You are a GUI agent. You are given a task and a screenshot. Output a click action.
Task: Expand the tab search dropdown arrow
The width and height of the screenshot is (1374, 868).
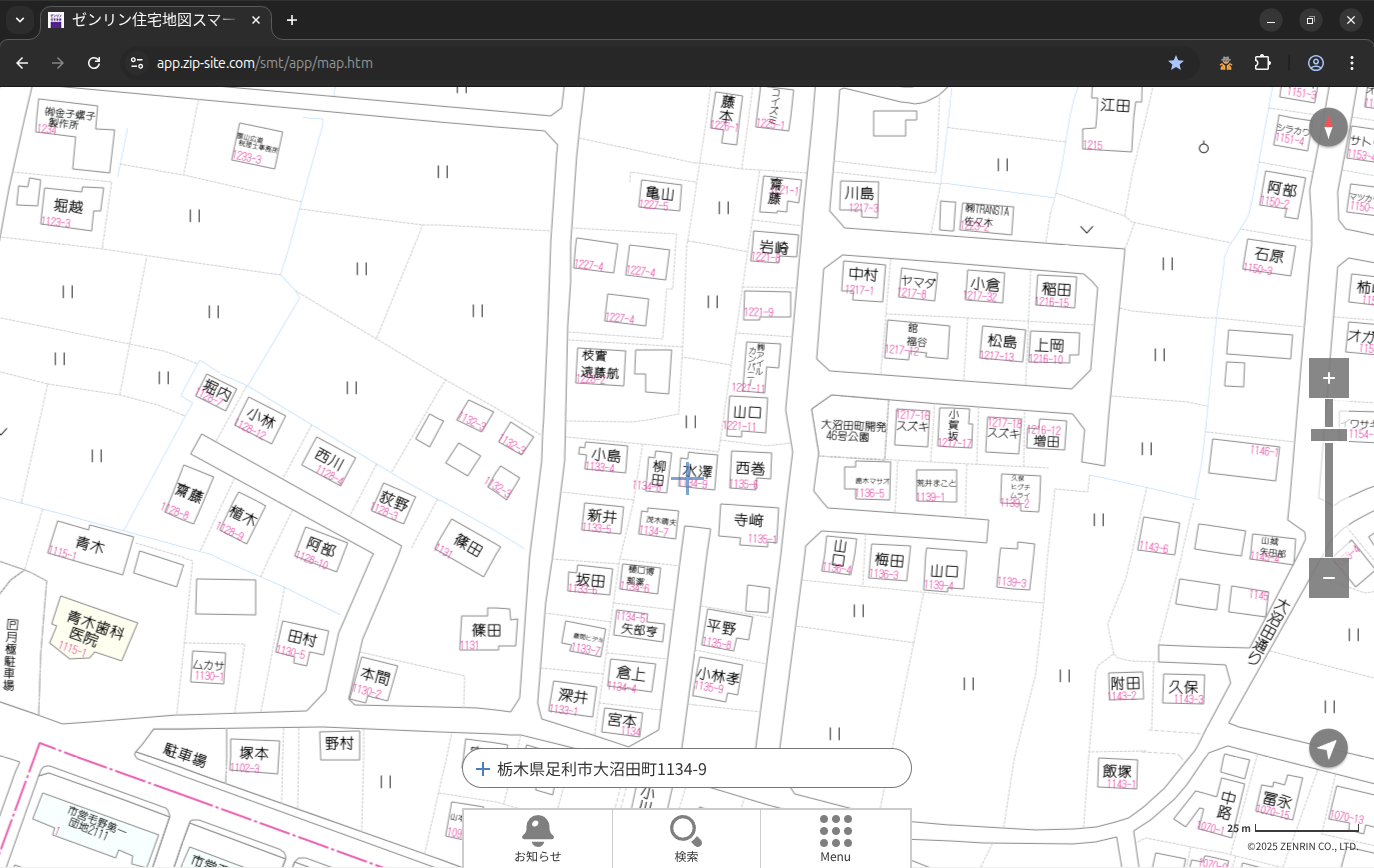19,20
